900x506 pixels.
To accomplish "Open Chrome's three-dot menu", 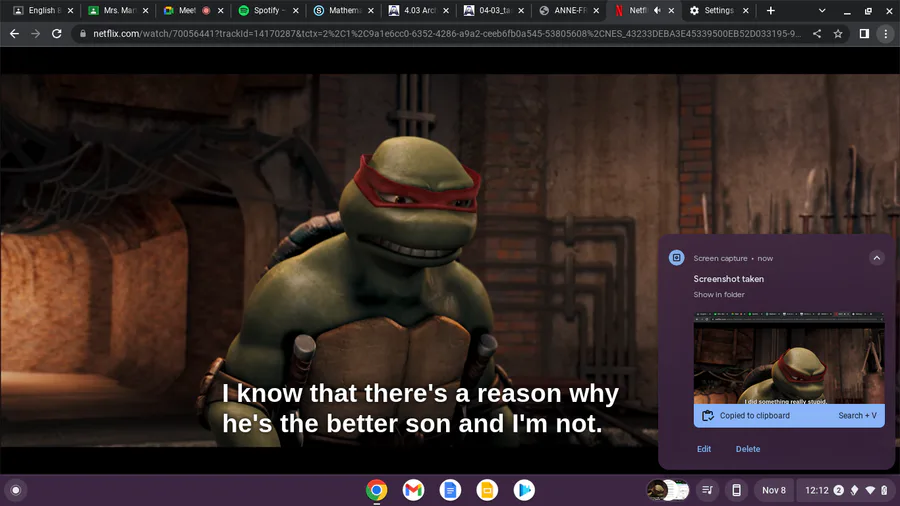I will (x=886, y=34).
